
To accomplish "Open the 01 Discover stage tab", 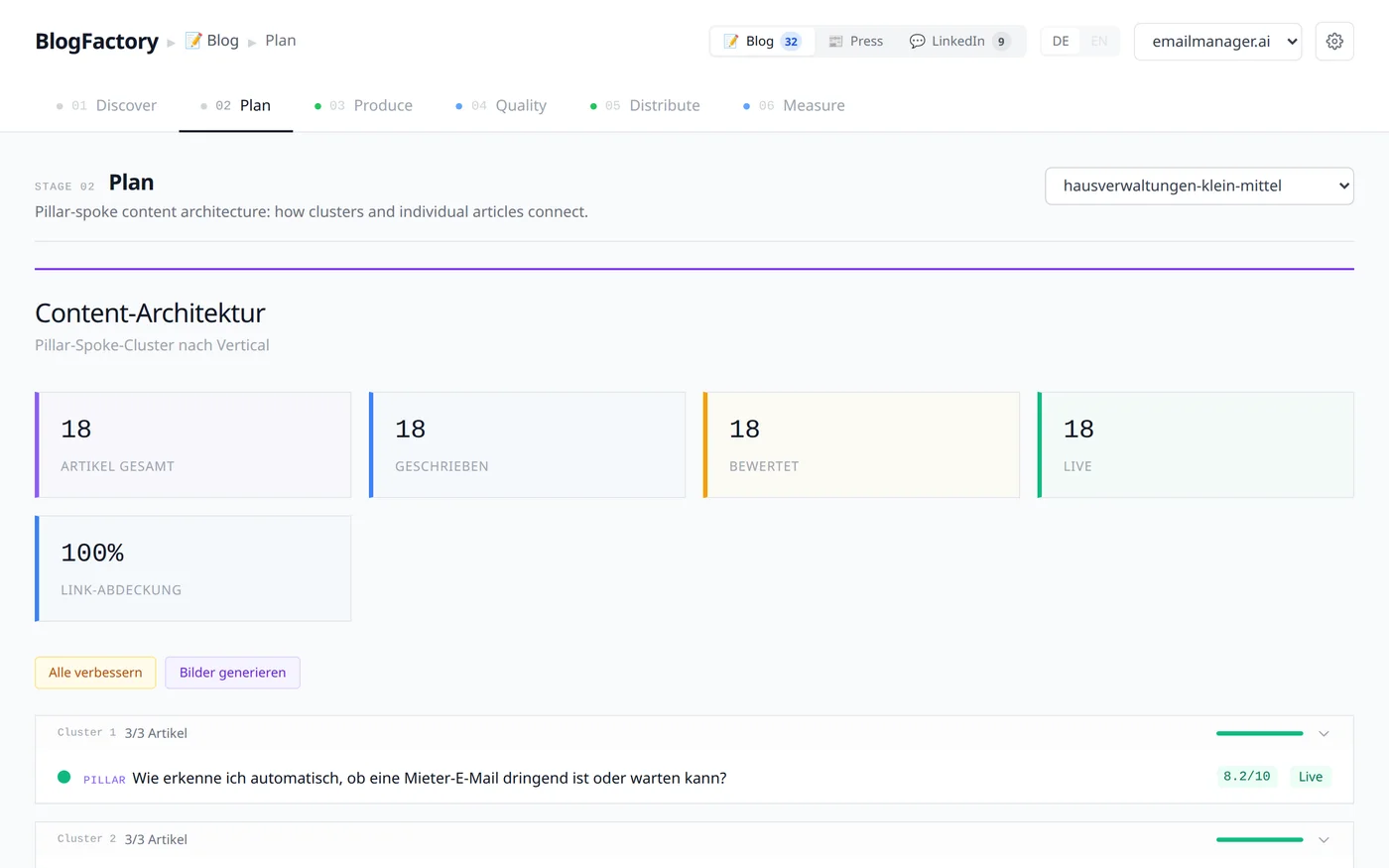I will tap(106, 105).
